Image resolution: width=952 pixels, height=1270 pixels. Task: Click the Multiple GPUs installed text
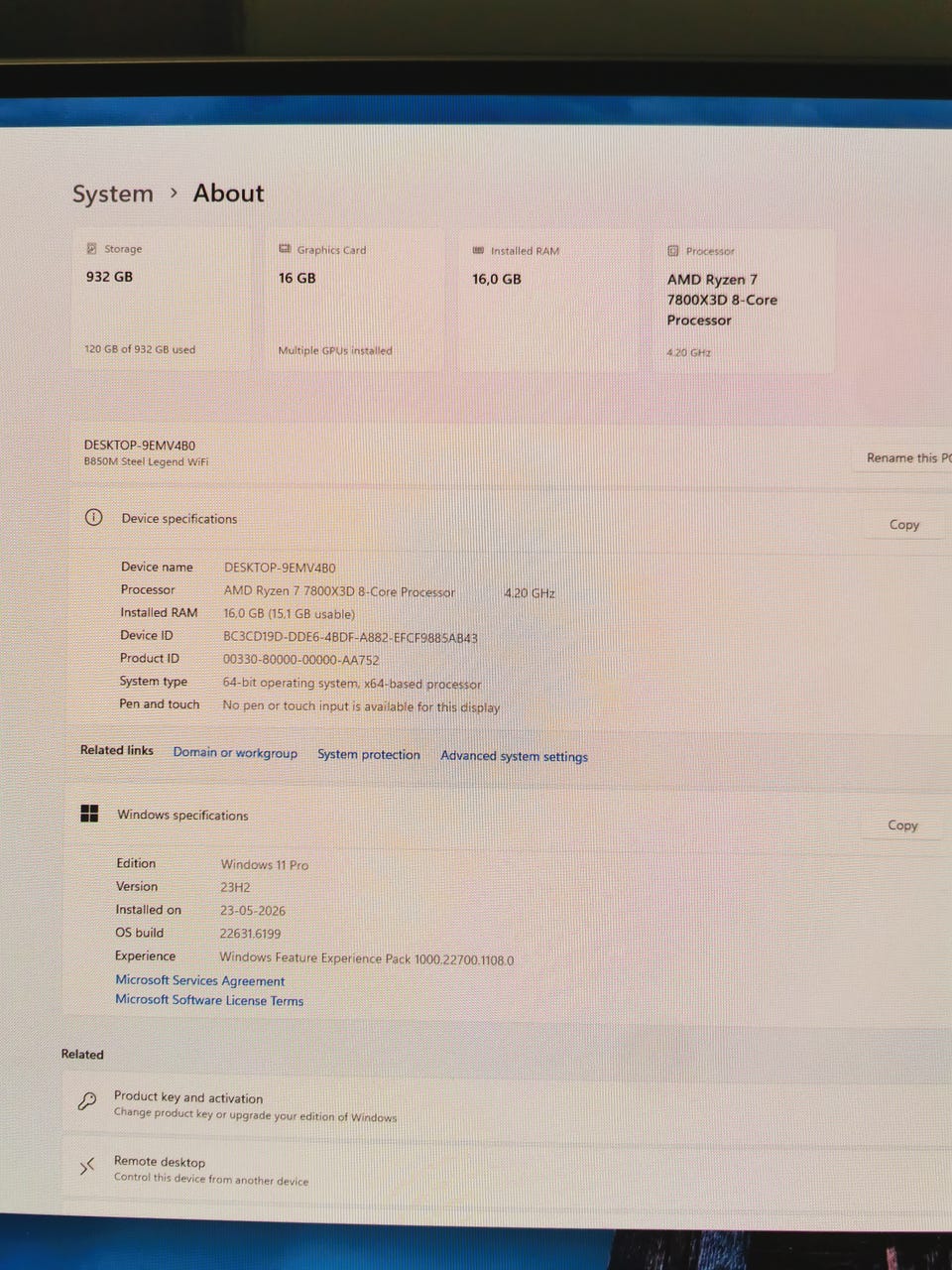[335, 350]
